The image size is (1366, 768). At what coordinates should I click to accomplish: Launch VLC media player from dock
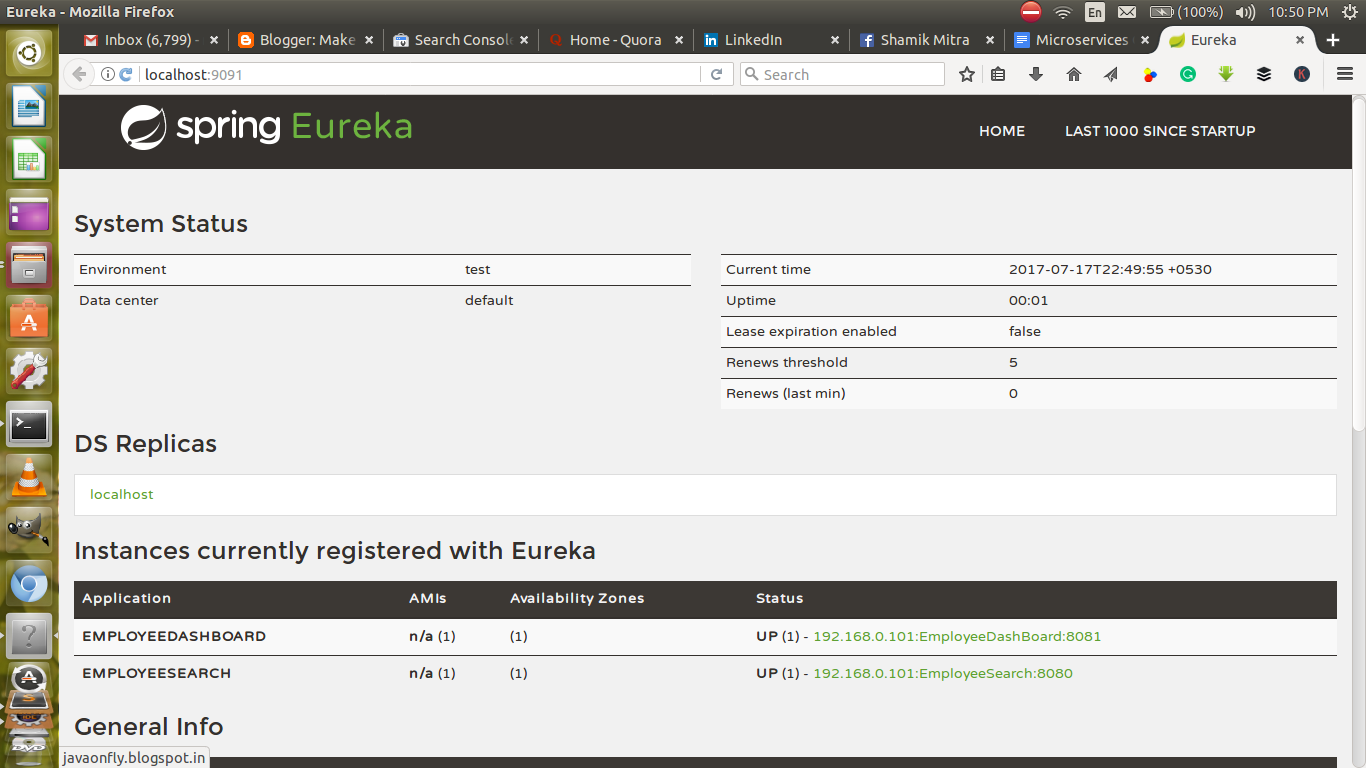(29, 478)
